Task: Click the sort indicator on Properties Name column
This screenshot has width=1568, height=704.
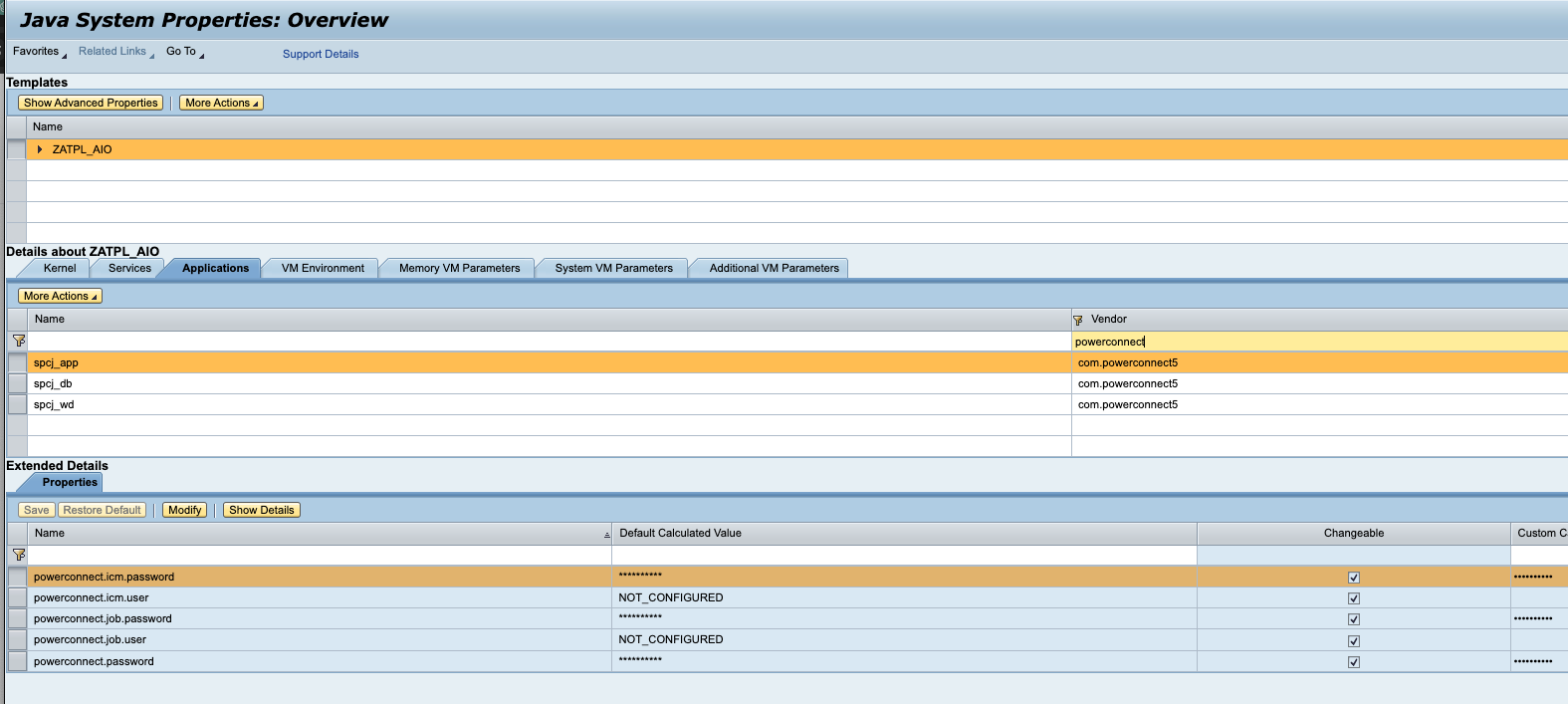Action: (x=606, y=535)
